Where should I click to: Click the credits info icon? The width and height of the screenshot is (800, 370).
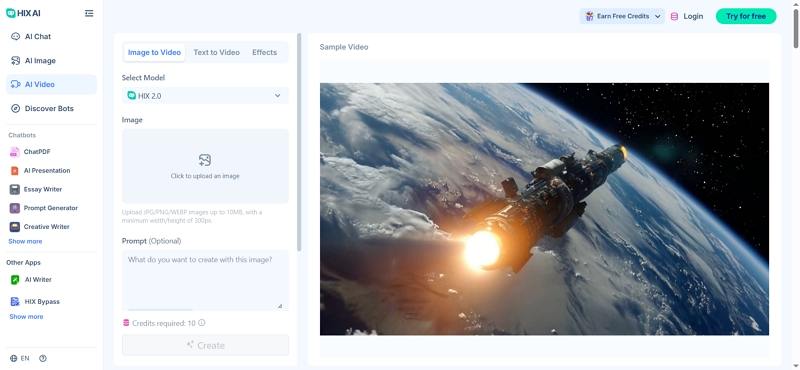click(202, 323)
